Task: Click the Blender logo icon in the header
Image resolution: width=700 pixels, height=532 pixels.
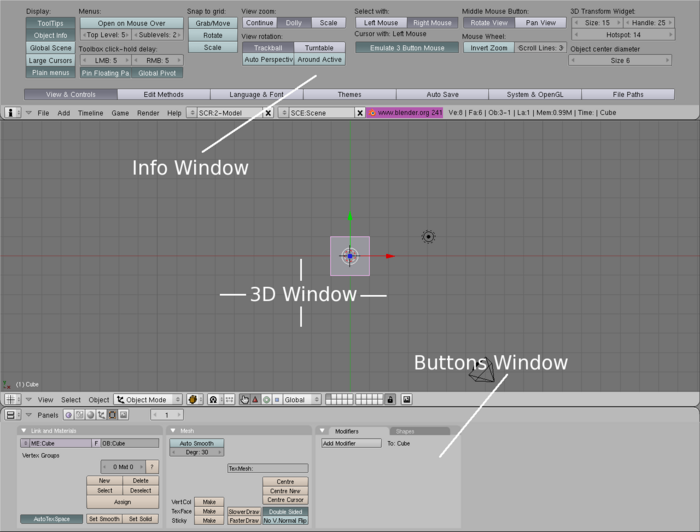Action: pos(372,113)
